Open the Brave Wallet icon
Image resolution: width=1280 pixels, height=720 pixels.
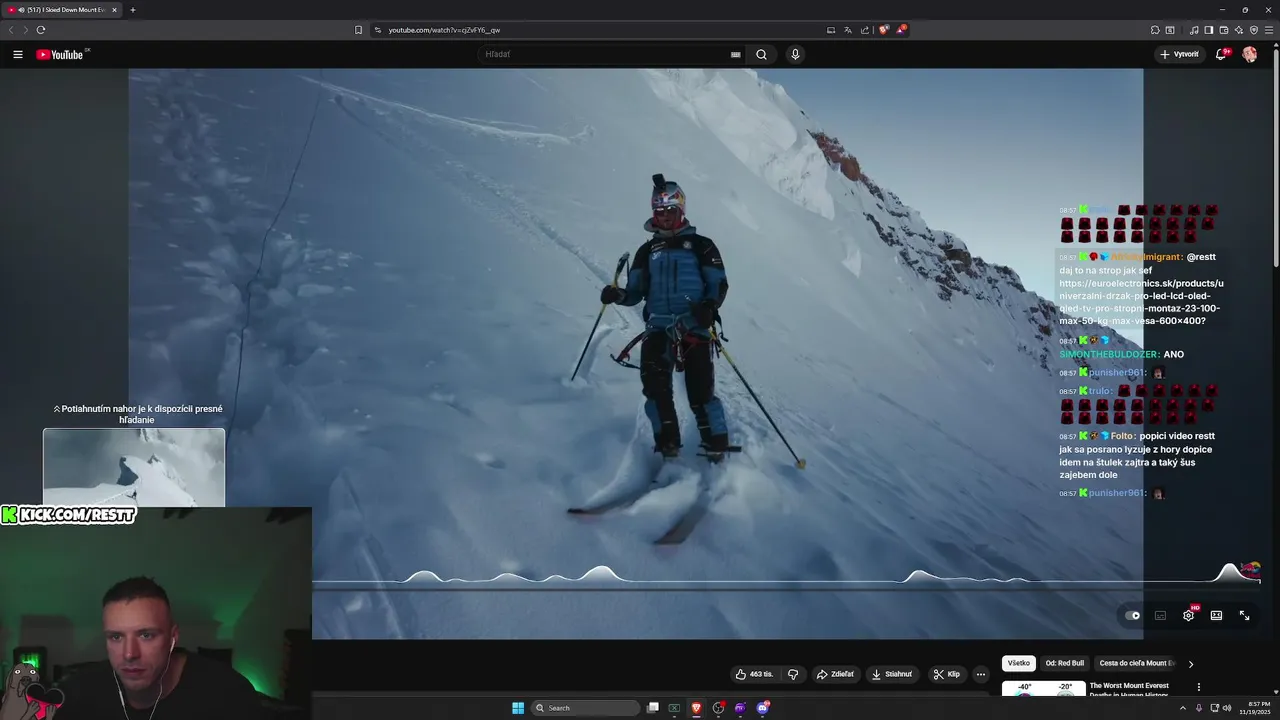pos(1224,30)
